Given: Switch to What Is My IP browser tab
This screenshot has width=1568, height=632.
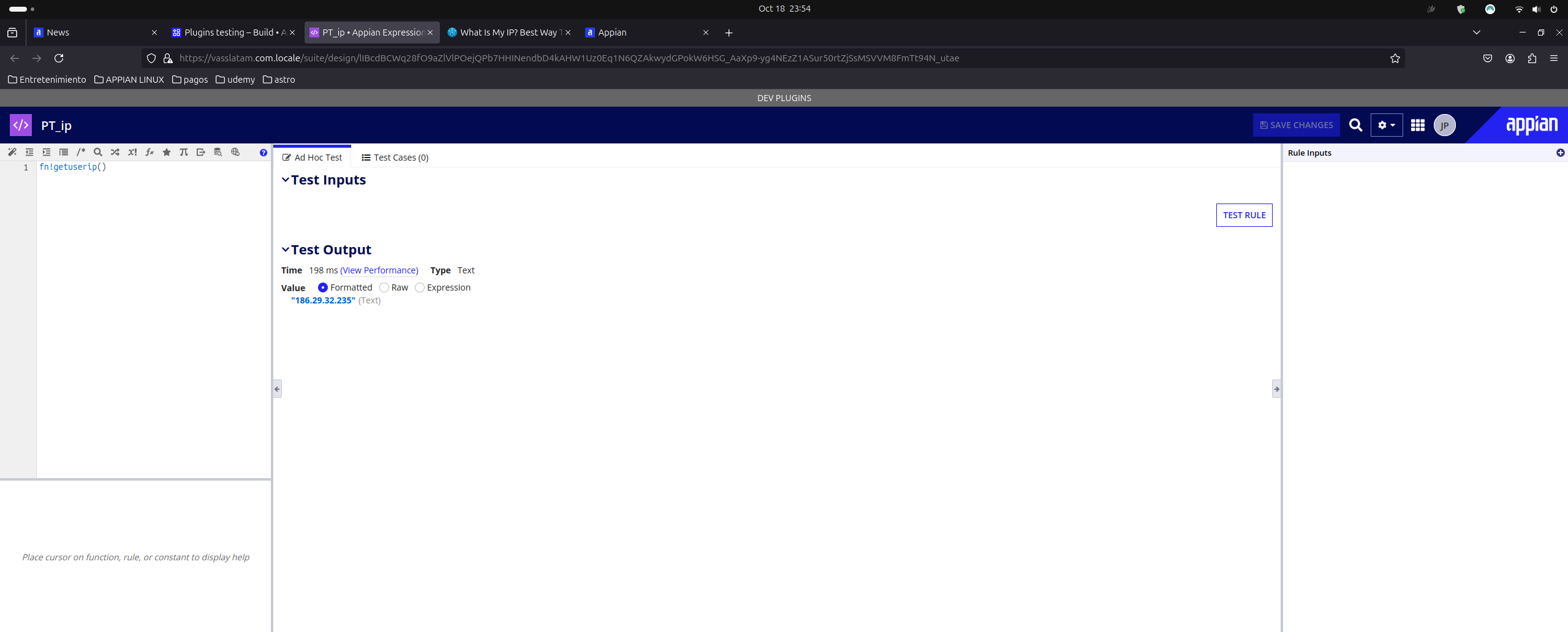Looking at the screenshot, I should point(509,32).
